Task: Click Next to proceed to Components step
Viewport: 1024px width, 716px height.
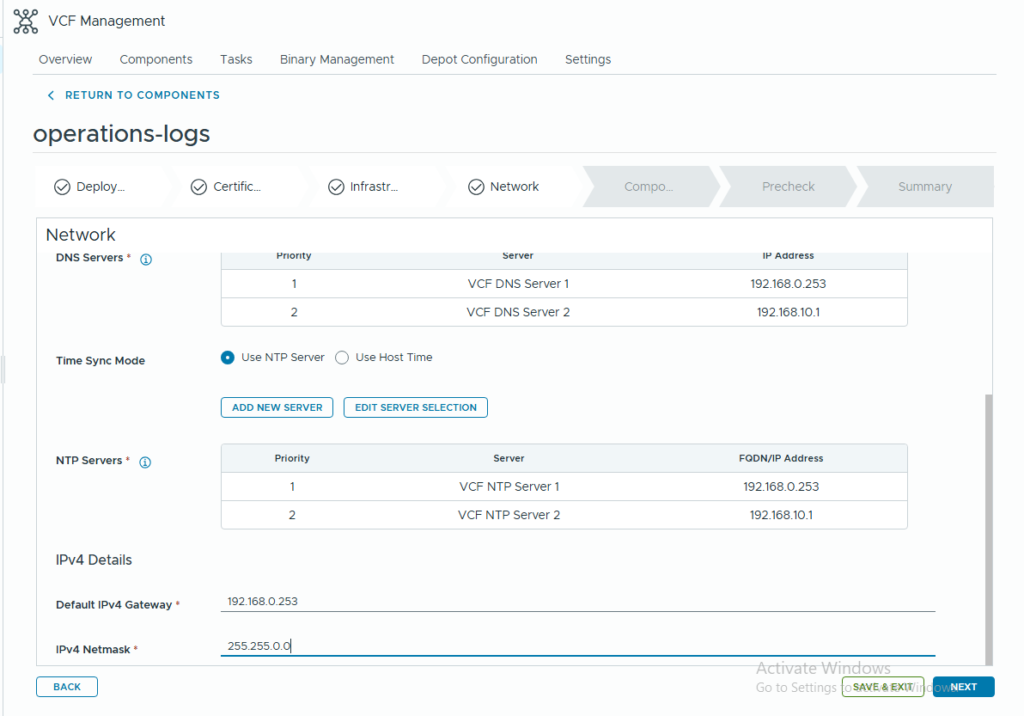Action: (x=963, y=687)
